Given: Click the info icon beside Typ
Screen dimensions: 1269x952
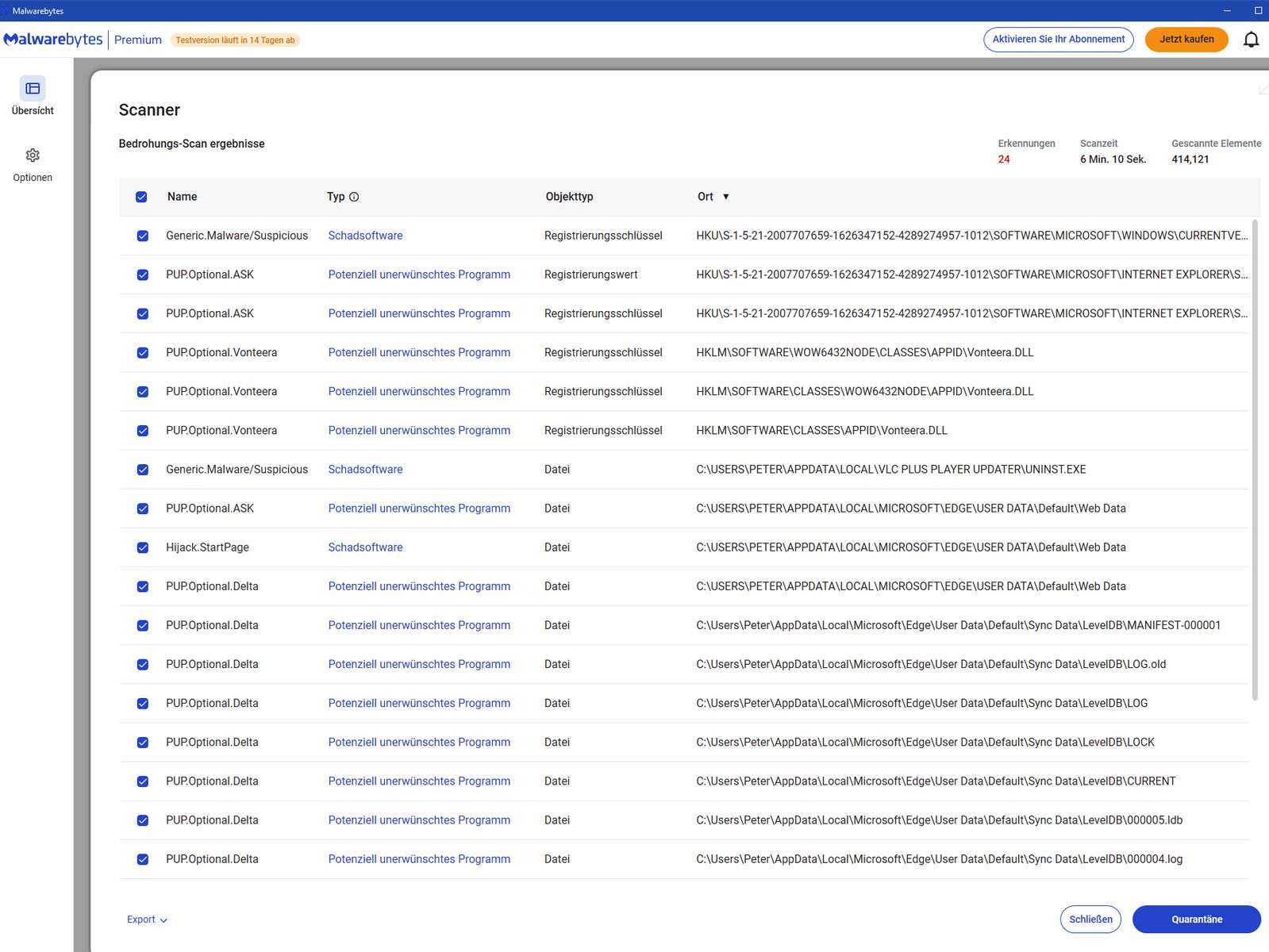Looking at the screenshot, I should tap(354, 197).
